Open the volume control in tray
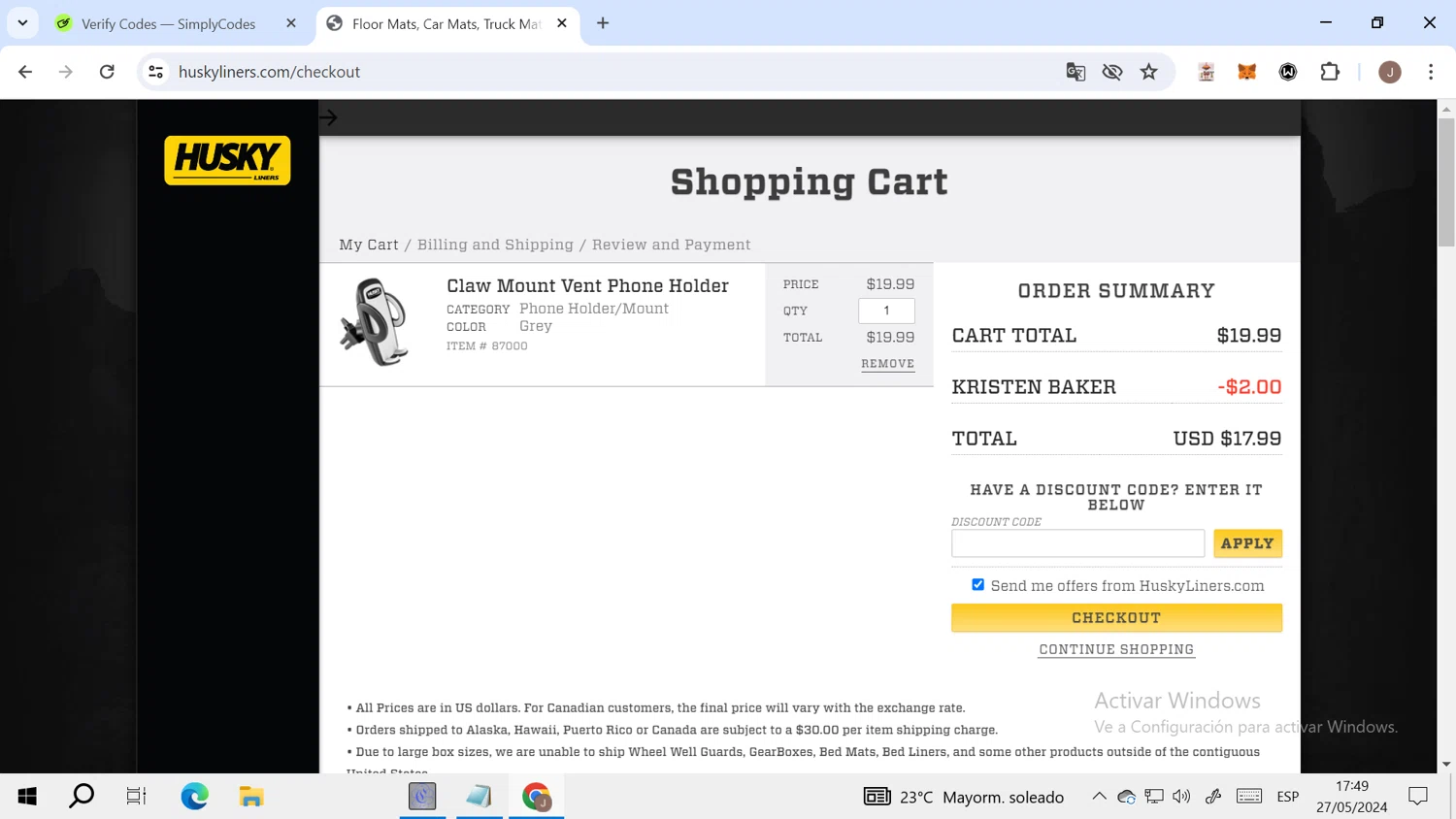The image size is (1456, 819). point(1181,797)
